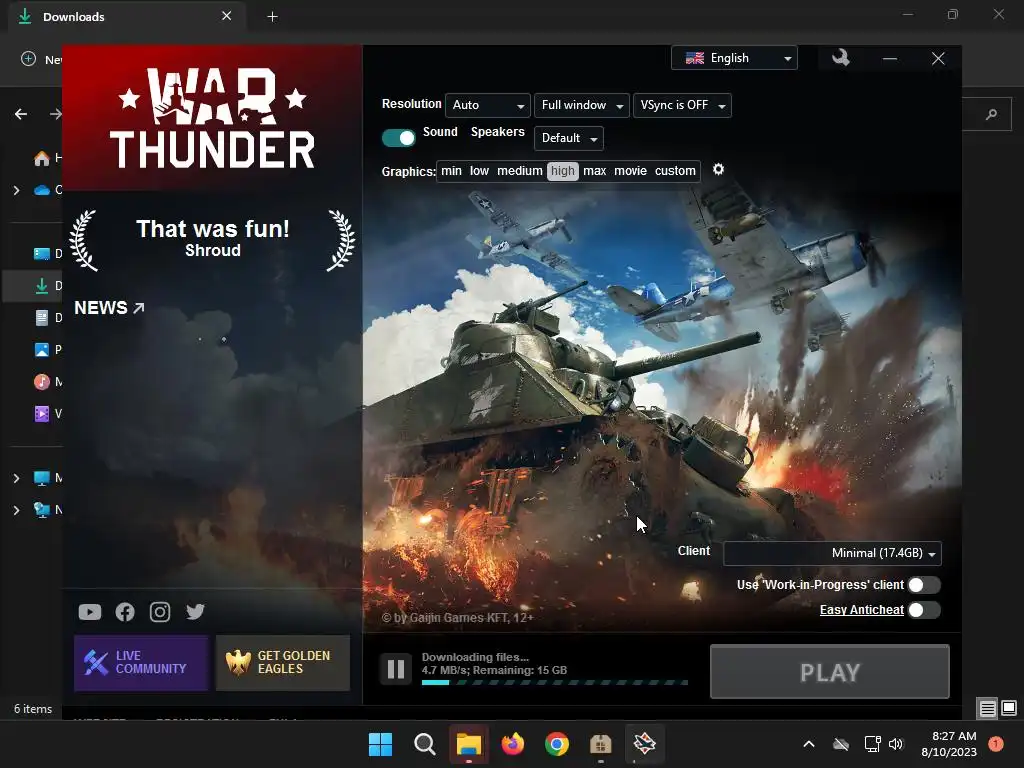The image size is (1024, 768).
Task: Open the NEWS link
Action: pyautogui.click(x=109, y=308)
